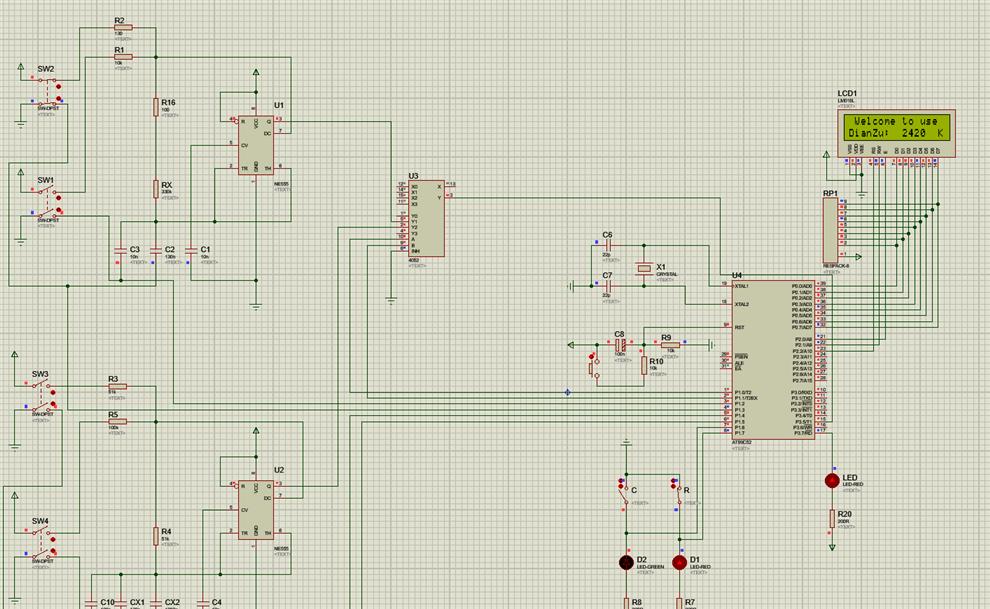Click the D1 red LED
This screenshot has height=609, width=990.
[x=679, y=562]
